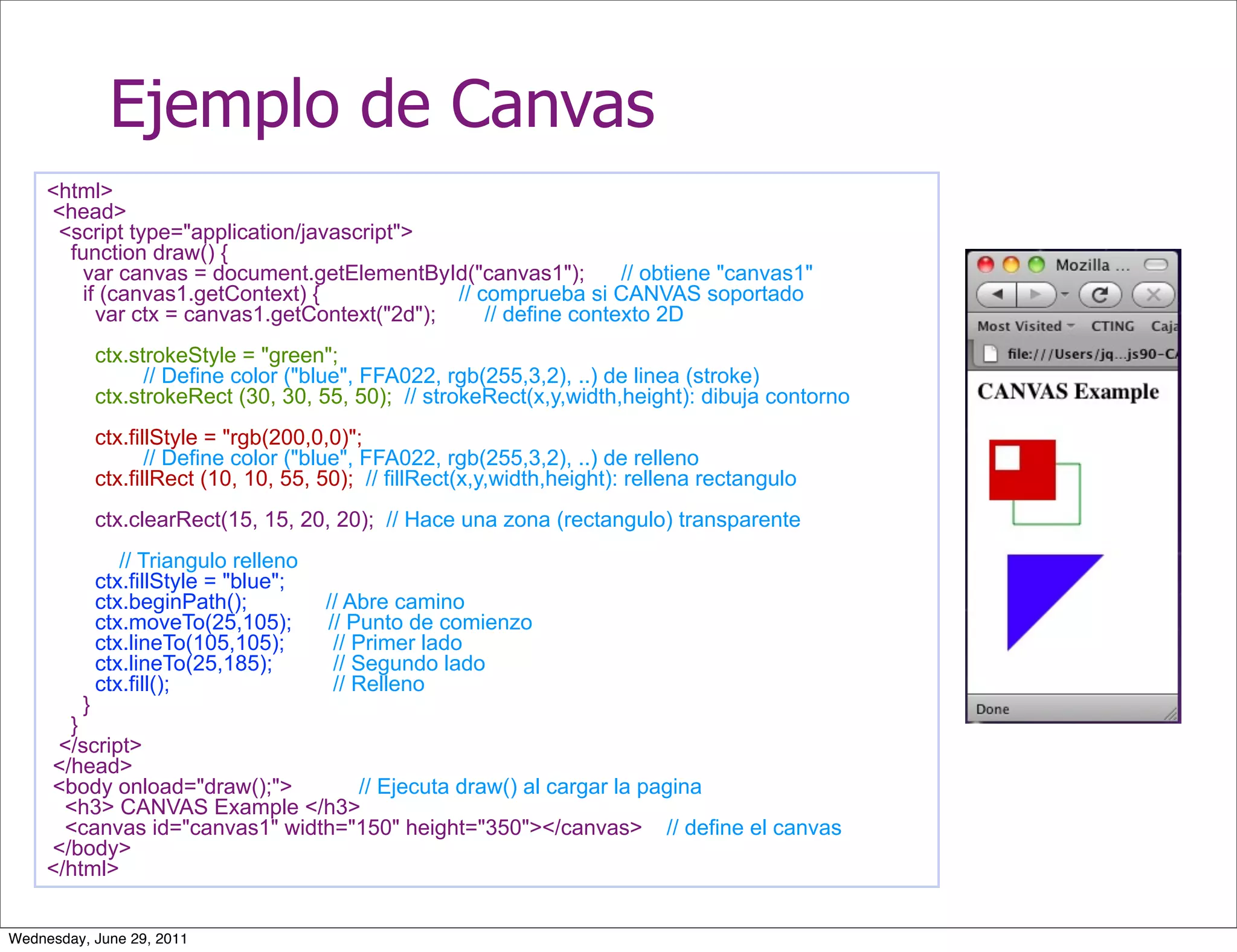Screen dimensions: 1237x952
Task: Click the window resize grip corner
Action: (x=1171, y=714)
